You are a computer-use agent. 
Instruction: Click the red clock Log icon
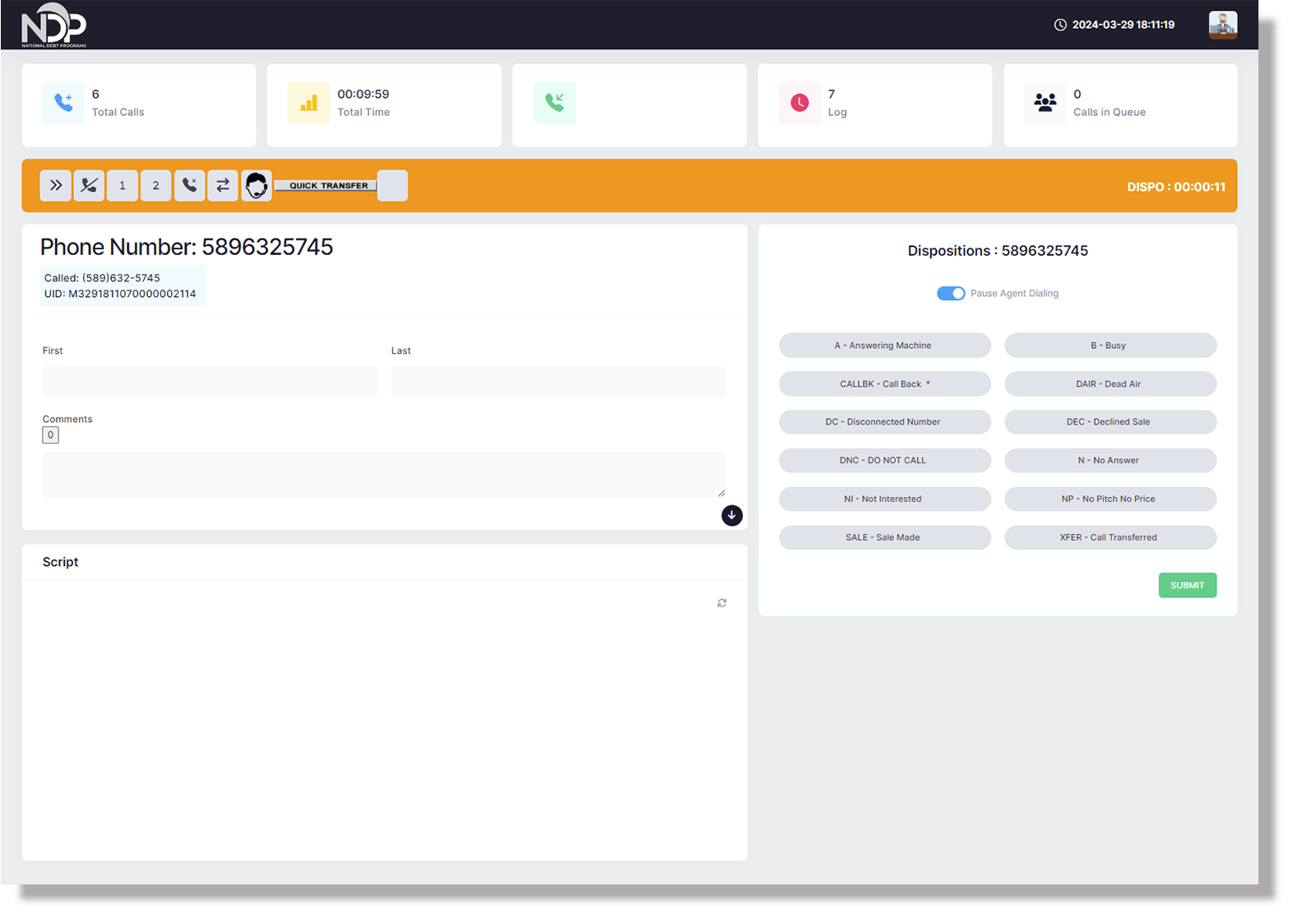[x=799, y=103]
